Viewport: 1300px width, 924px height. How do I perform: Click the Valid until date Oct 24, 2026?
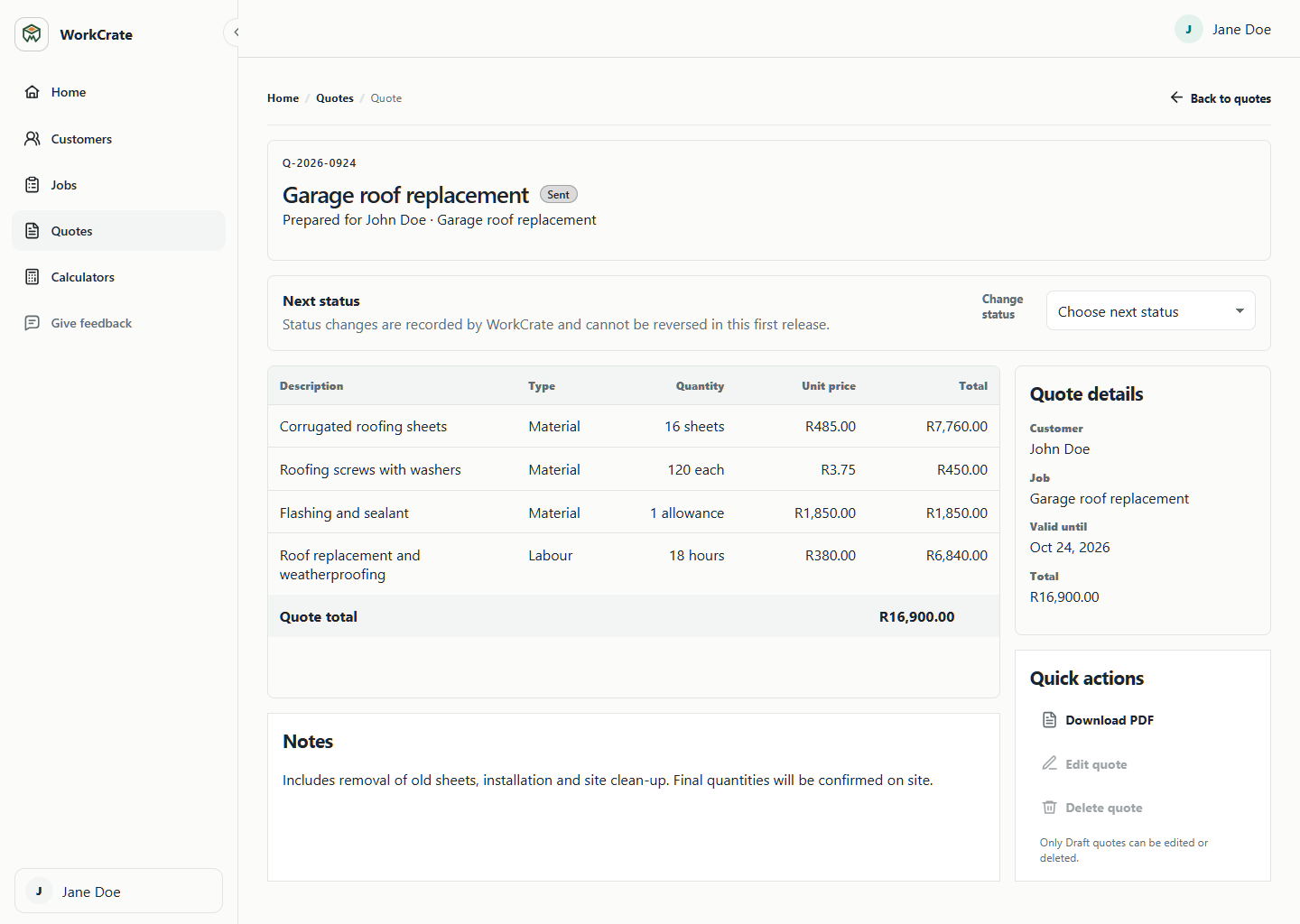tap(1070, 548)
